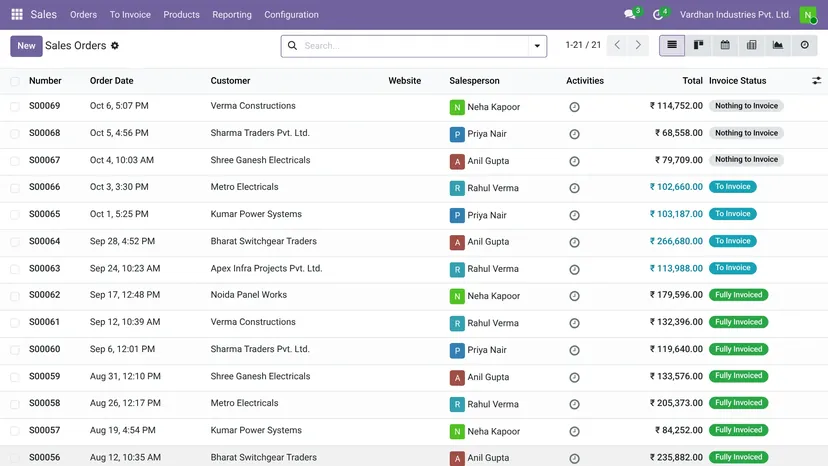828x466 pixels.
Task: Open the Orders menu
Action: pyautogui.click(x=83, y=15)
